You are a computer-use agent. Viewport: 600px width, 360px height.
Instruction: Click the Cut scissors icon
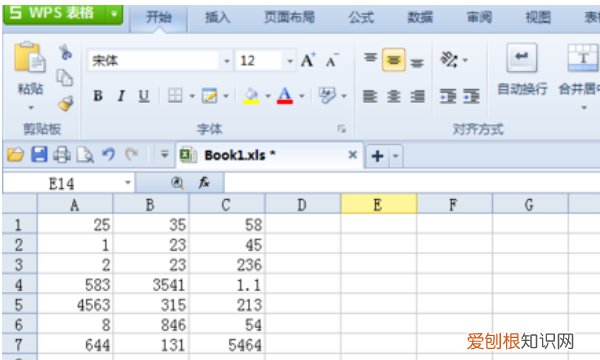(65, 52)
